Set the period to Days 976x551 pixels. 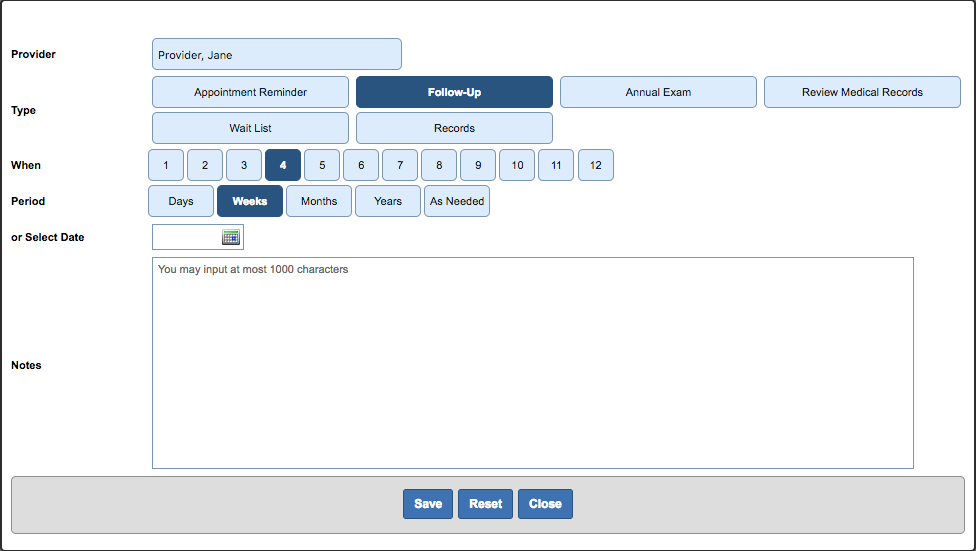pyautogui.click(x=181, y=201)
